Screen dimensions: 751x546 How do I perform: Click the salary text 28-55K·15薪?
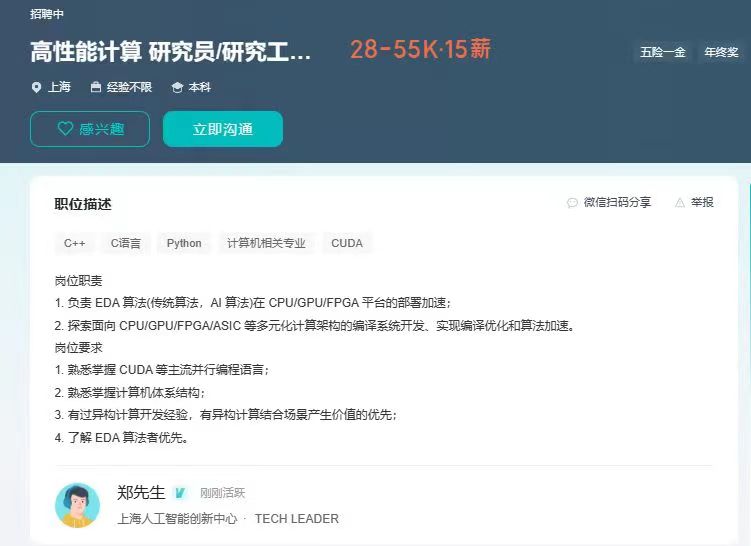420,49
